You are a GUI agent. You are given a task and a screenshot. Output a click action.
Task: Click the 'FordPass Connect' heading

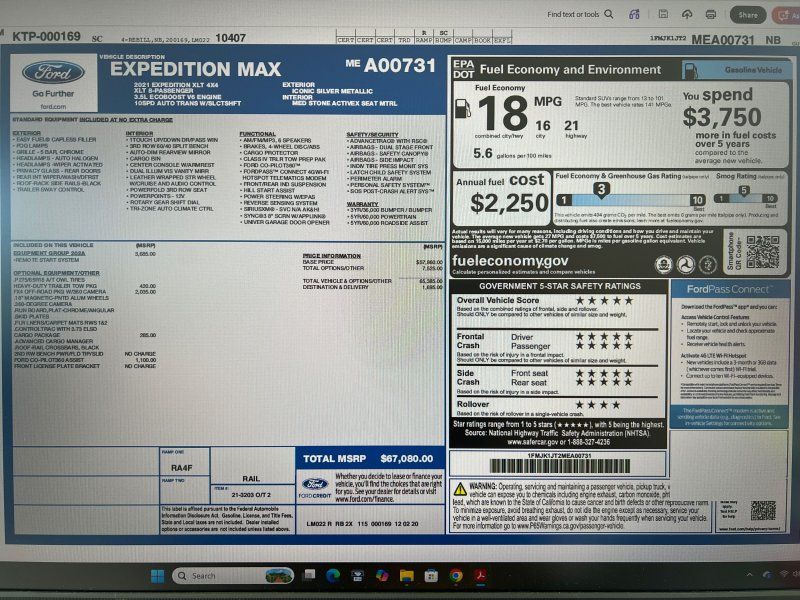tap(728, 289)
